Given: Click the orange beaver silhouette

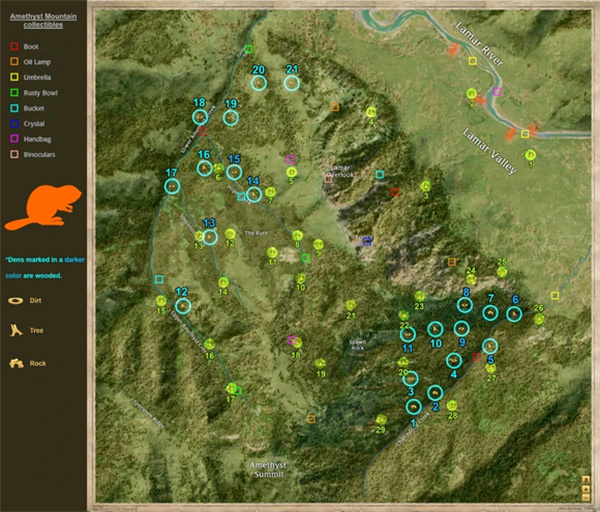Looking at the screenshot, I should (x=44, y=207).
